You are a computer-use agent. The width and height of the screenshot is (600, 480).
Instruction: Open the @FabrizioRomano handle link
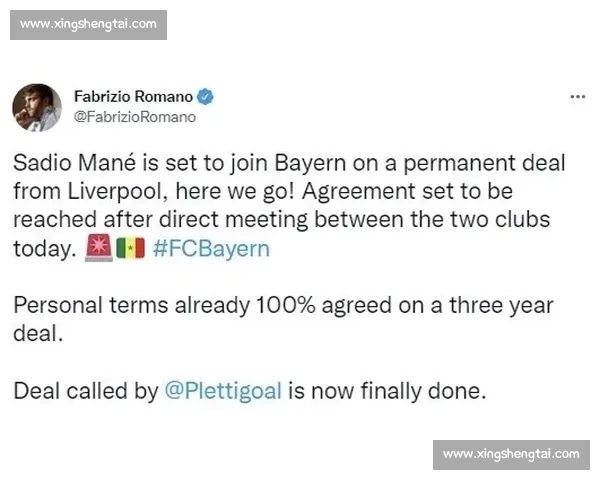point(135,116)
